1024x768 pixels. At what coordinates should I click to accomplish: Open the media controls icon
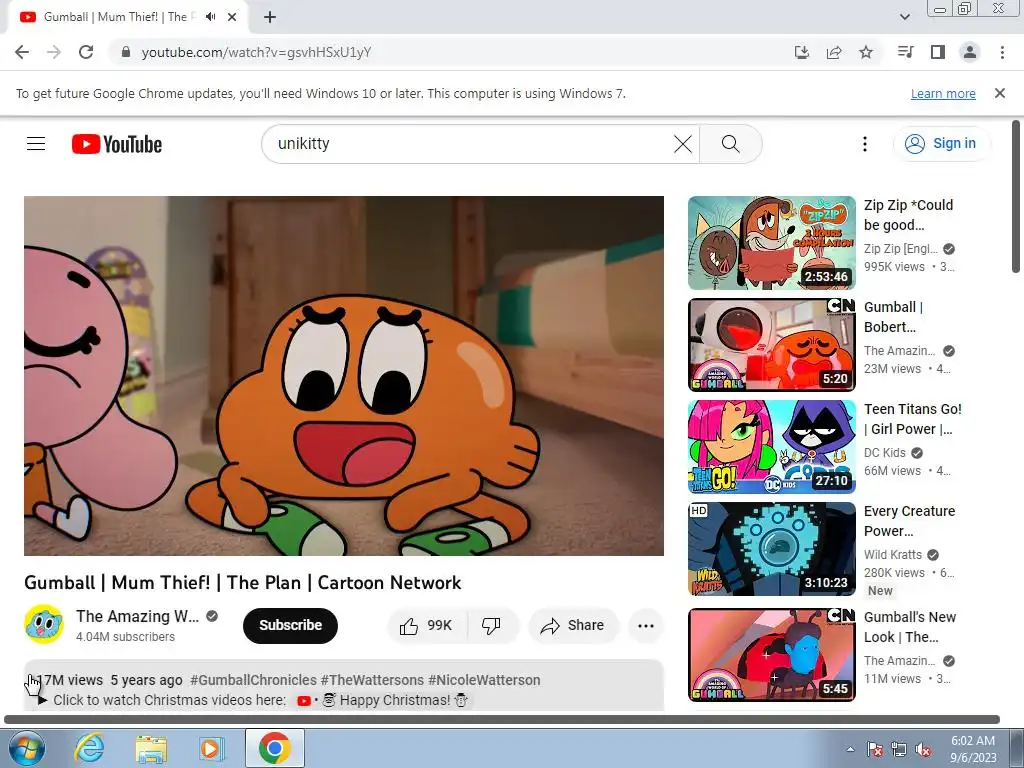[x=905, y=52]
